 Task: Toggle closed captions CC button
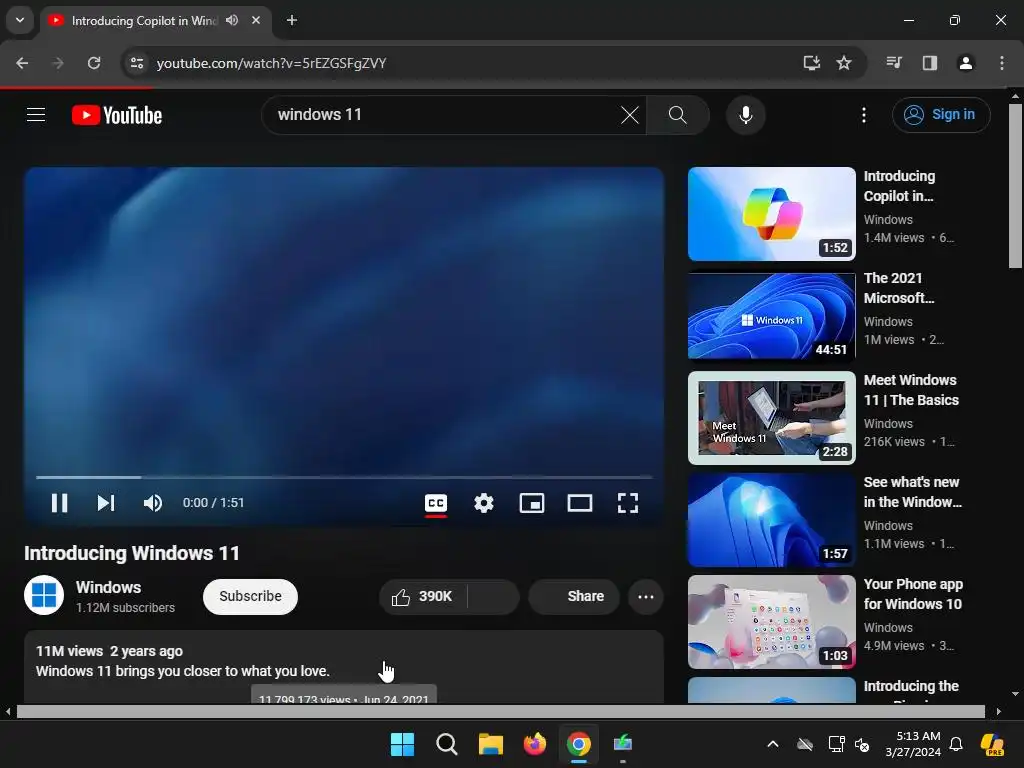[x=436, y=503]
